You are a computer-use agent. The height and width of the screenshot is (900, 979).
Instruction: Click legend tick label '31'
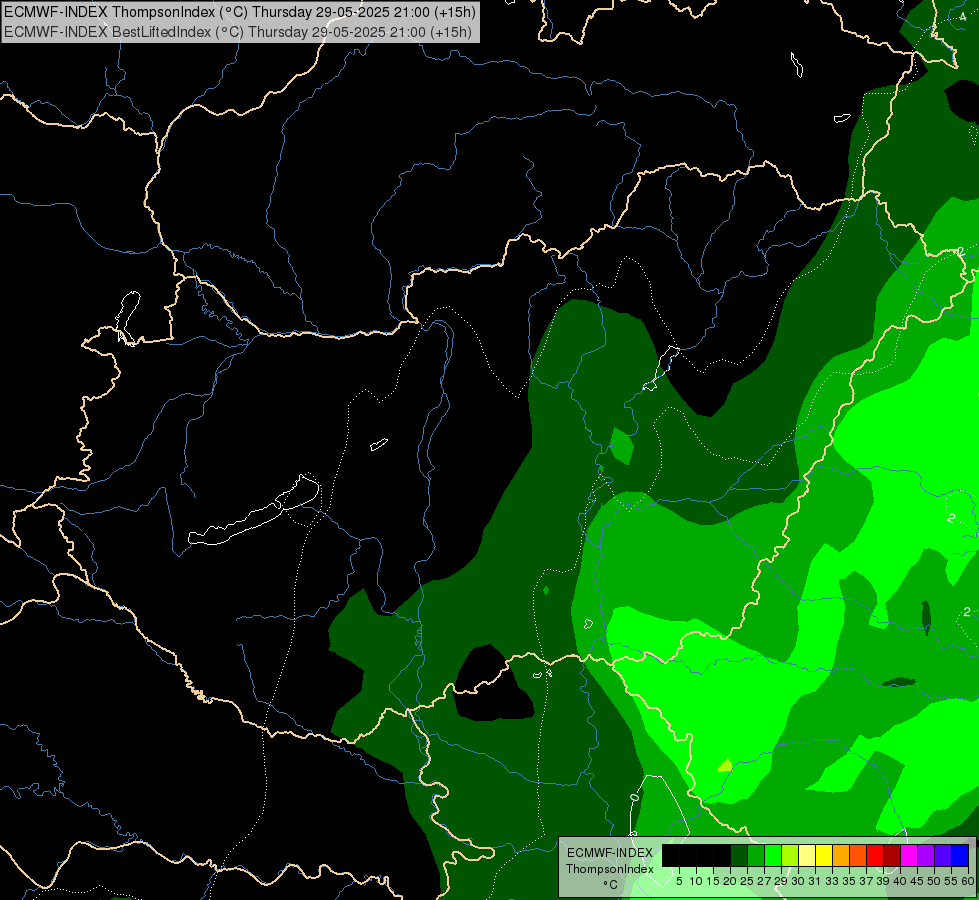coord(815,881)
